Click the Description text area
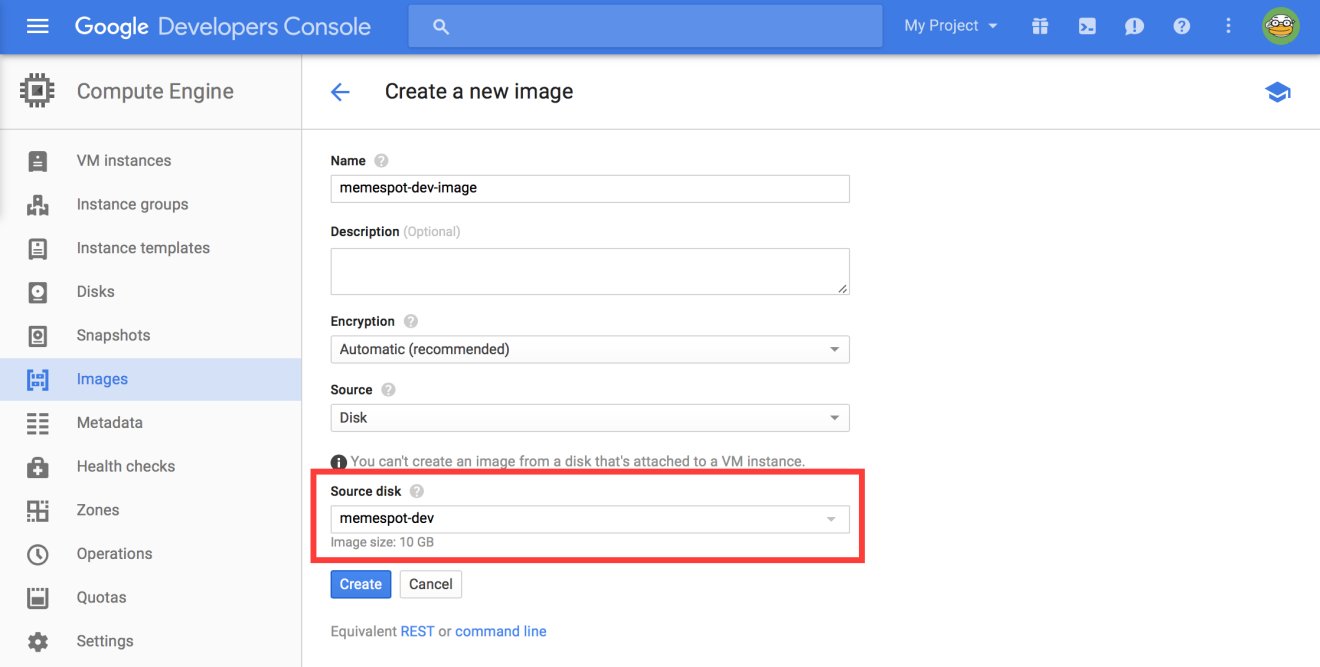1320x667 pixels. [590, 272]
